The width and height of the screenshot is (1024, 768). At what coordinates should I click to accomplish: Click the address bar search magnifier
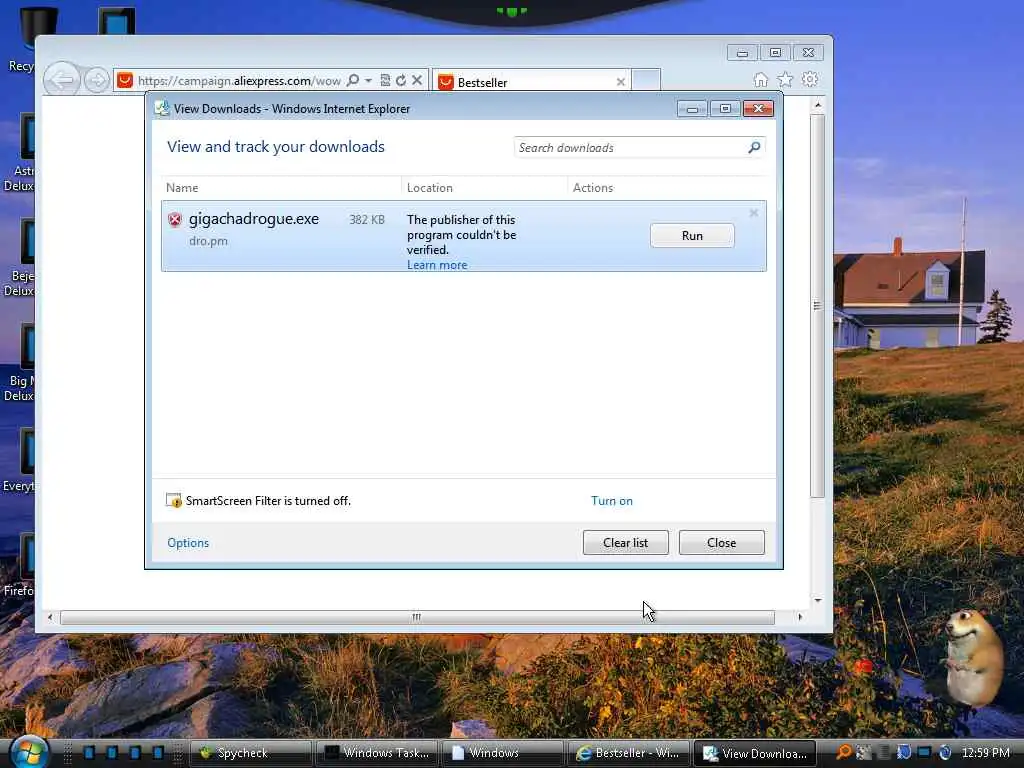[x=353, y=80]
